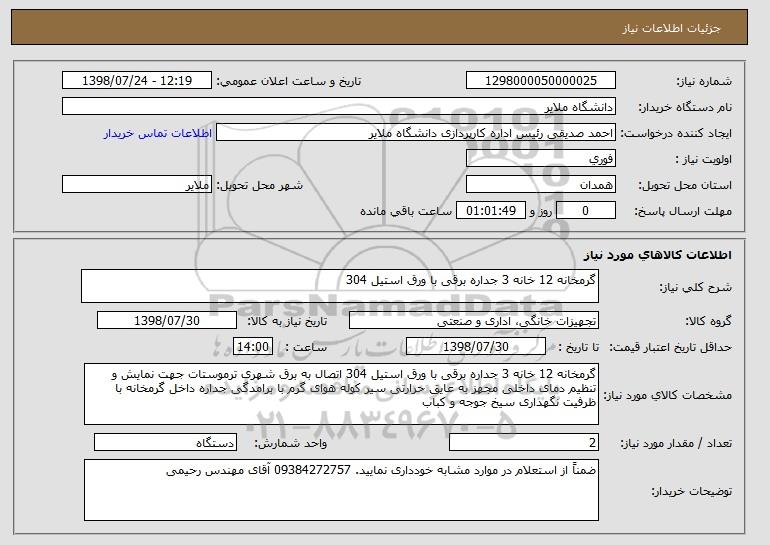Open the buyer contact information link

tap(158, 133)
